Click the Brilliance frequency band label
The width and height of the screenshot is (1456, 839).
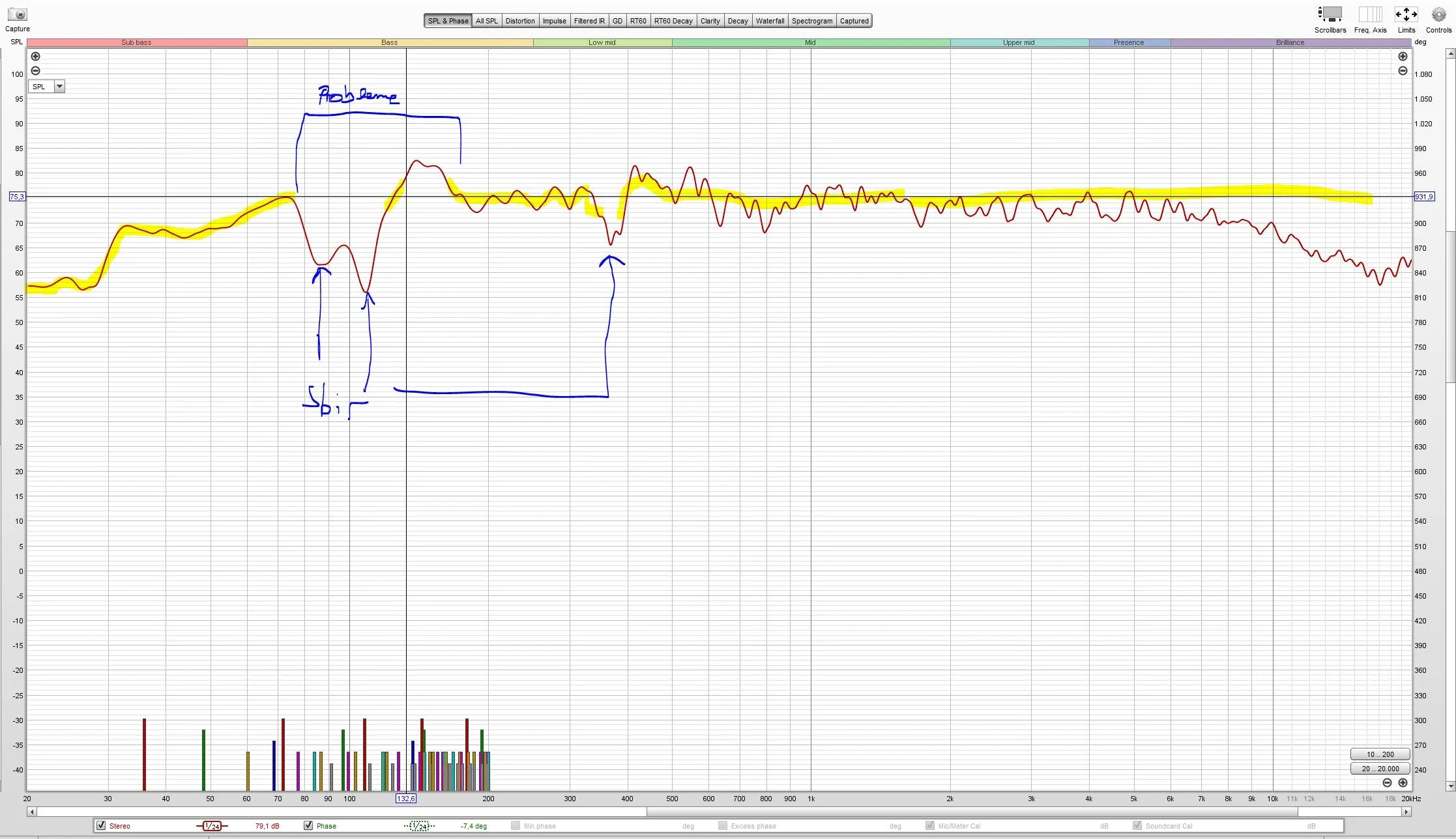point(1290,42)
